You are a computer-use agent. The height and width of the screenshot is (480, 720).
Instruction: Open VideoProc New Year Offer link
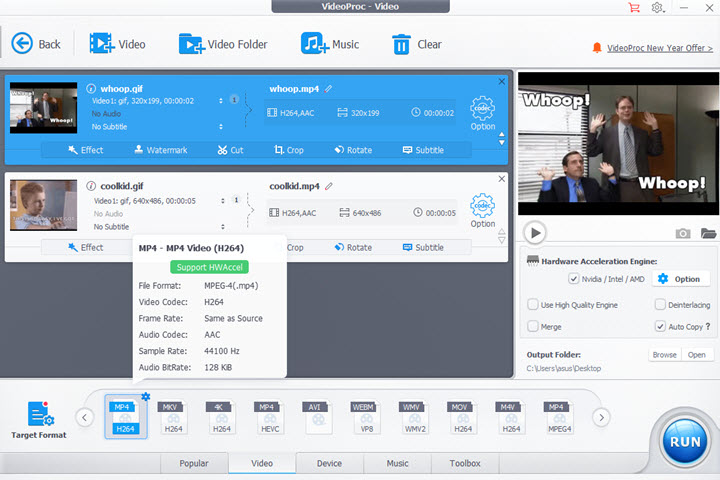659,48
